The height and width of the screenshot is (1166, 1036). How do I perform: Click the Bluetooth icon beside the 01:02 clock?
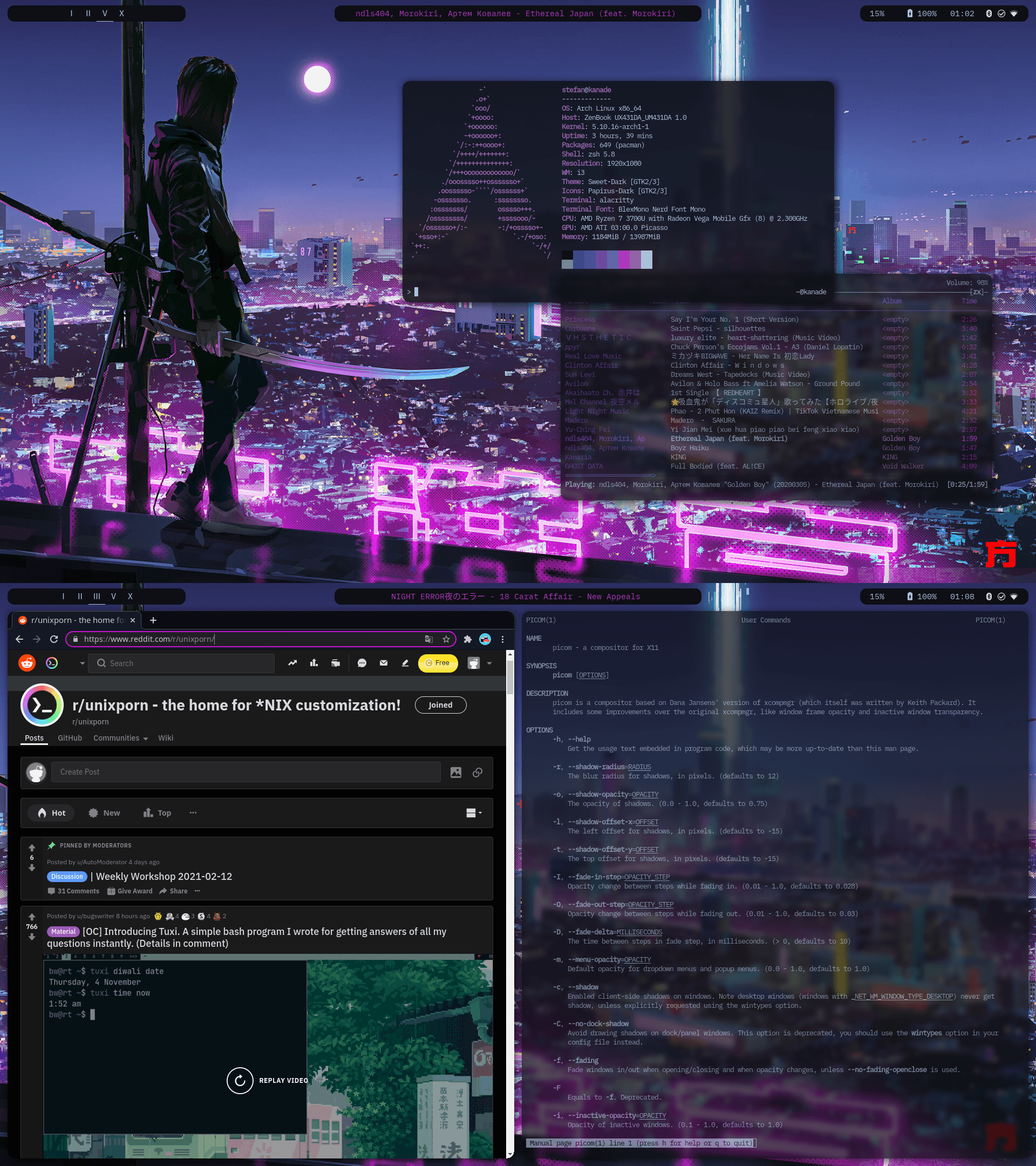click(989, 13)
